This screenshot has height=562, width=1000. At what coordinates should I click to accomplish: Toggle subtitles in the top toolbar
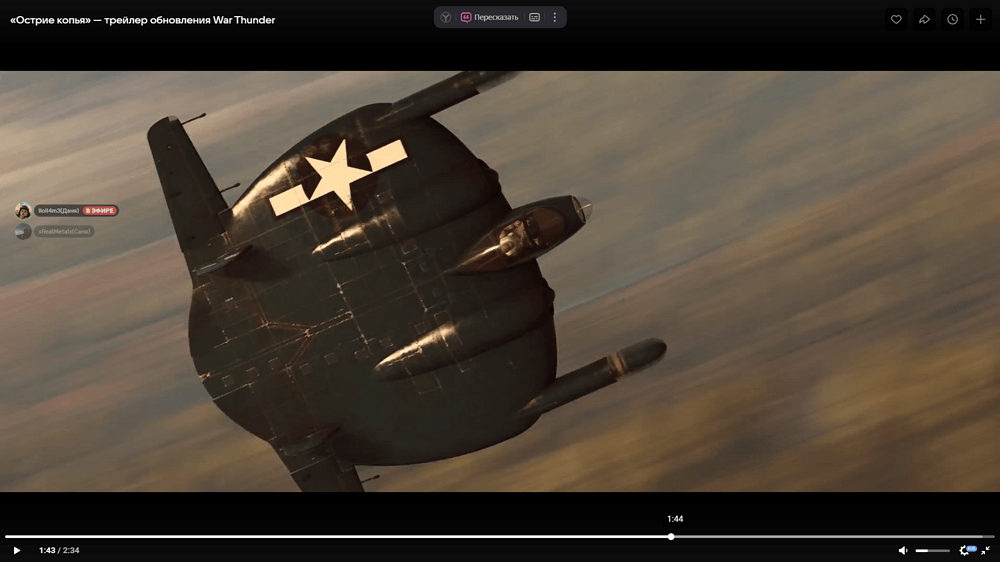click(x=535, y=17)
